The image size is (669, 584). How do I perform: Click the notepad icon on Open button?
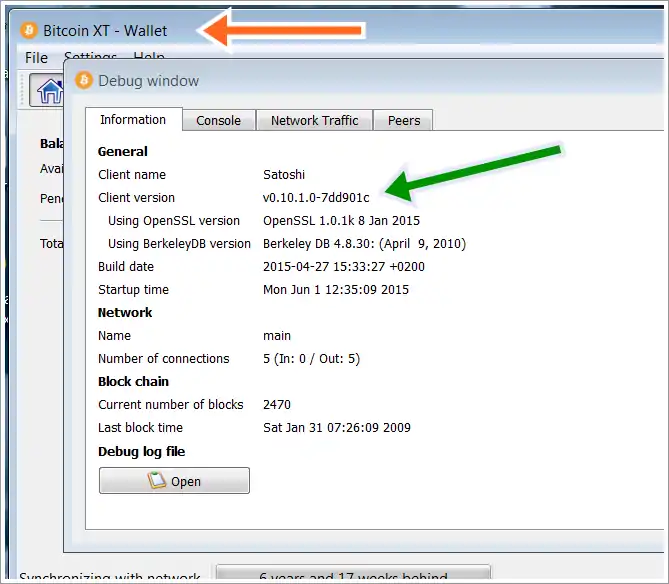(156, 481)
